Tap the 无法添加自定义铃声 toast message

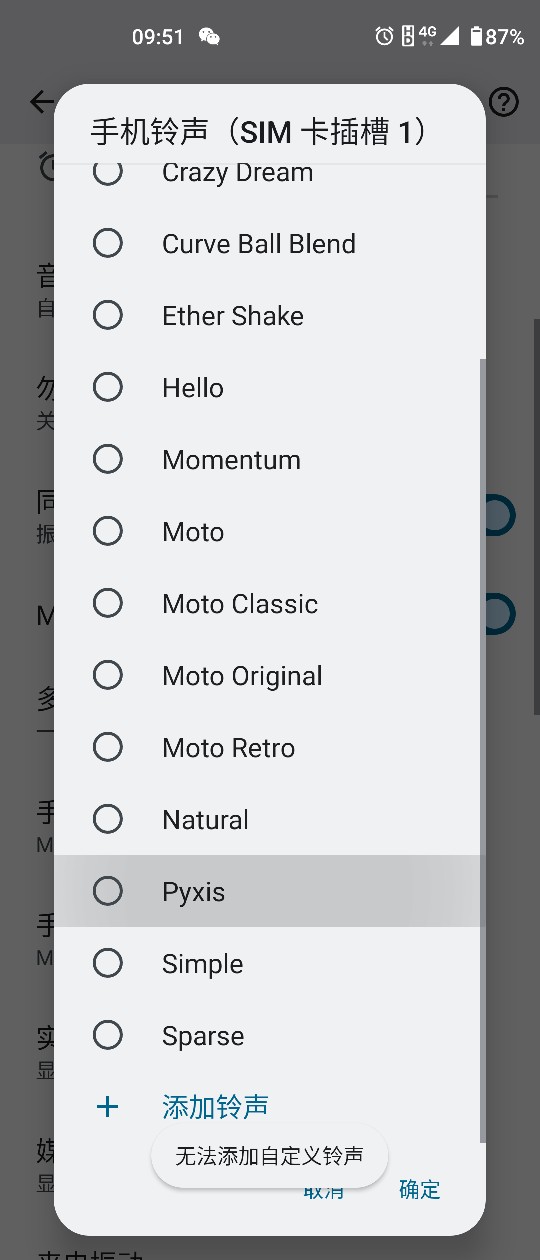tap(269, 1156)
